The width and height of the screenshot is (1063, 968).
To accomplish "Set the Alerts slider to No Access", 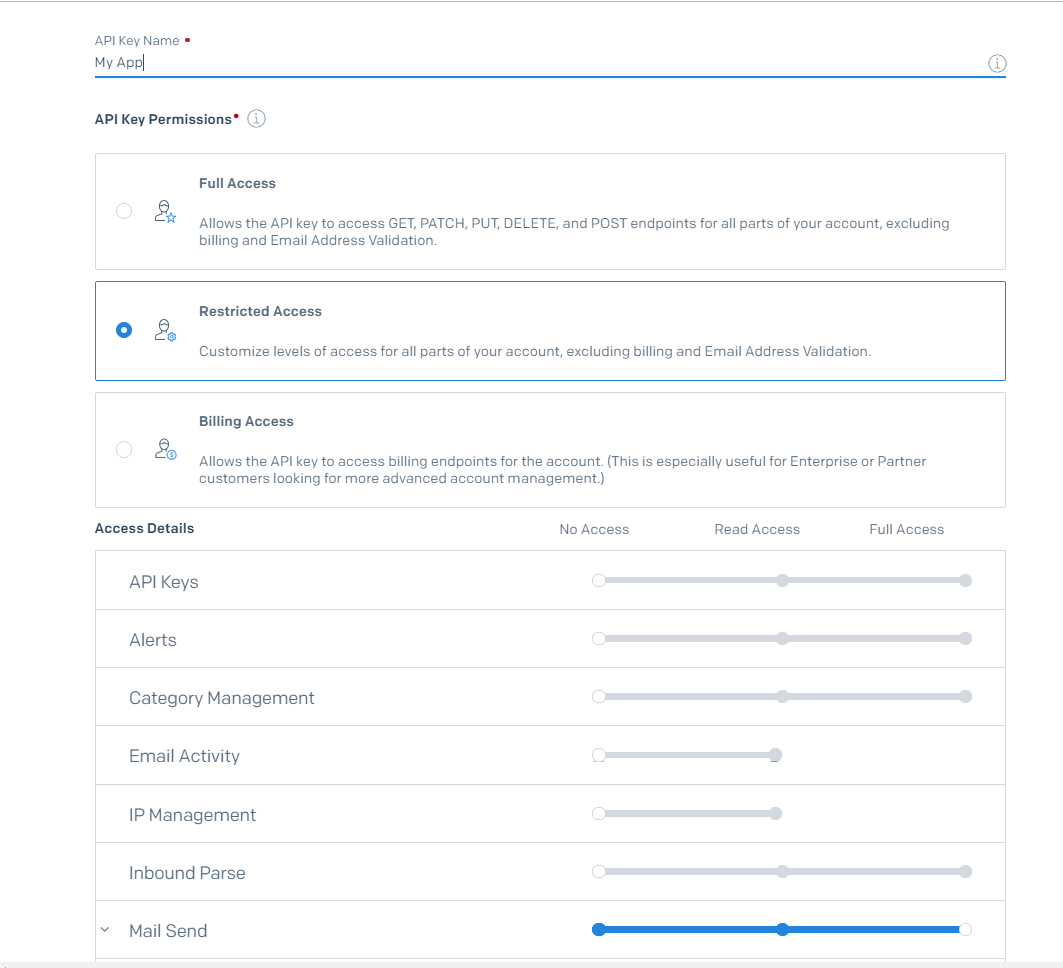I will point(598,638).
